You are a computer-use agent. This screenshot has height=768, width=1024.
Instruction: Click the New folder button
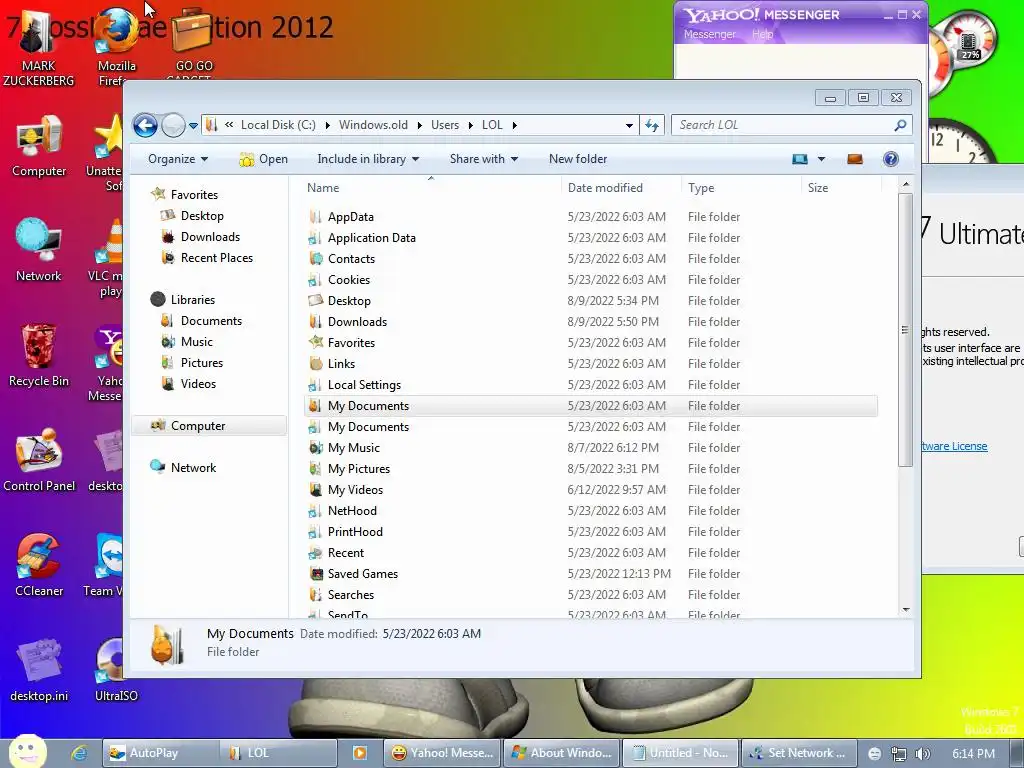pos(578,159)
